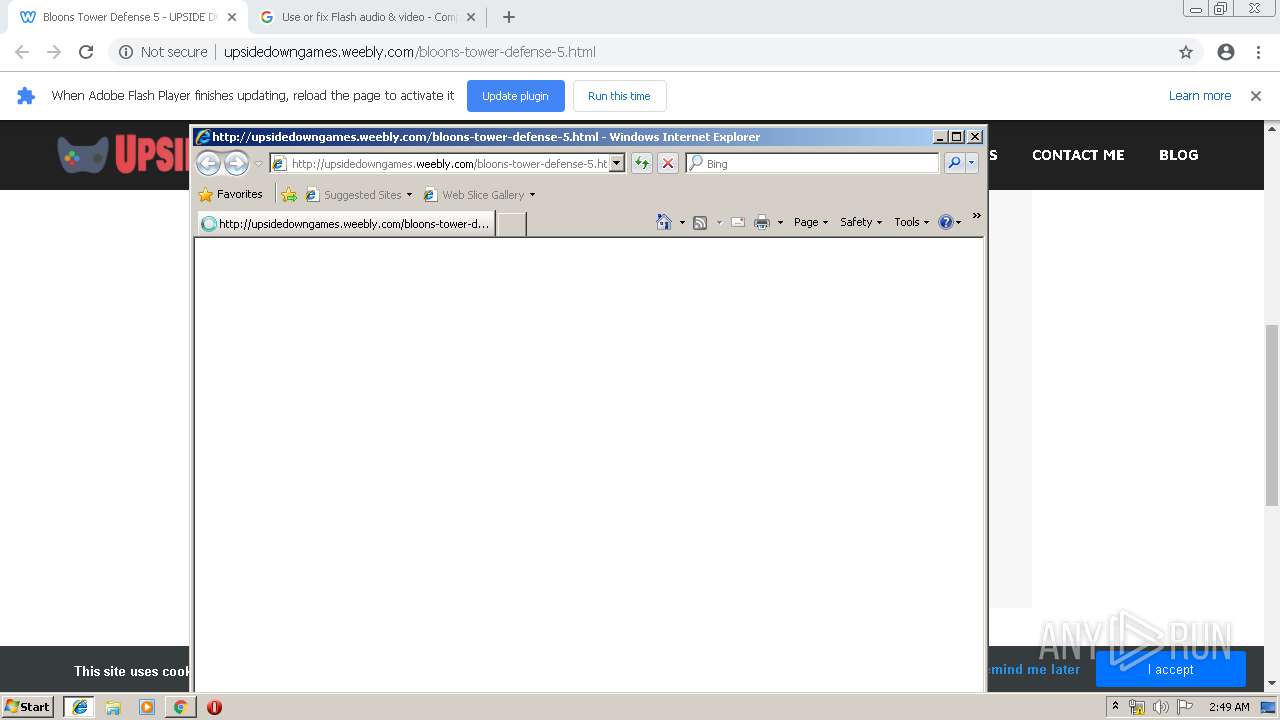
Task: Open Learn more link in infobar
Action: click(x=1200, y=96)
